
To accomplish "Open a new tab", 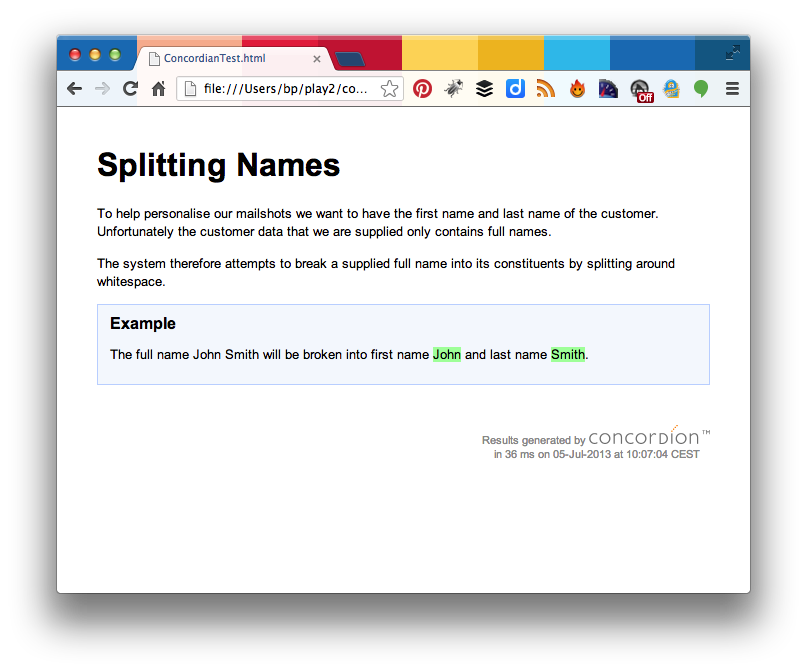I will (349, 60).
